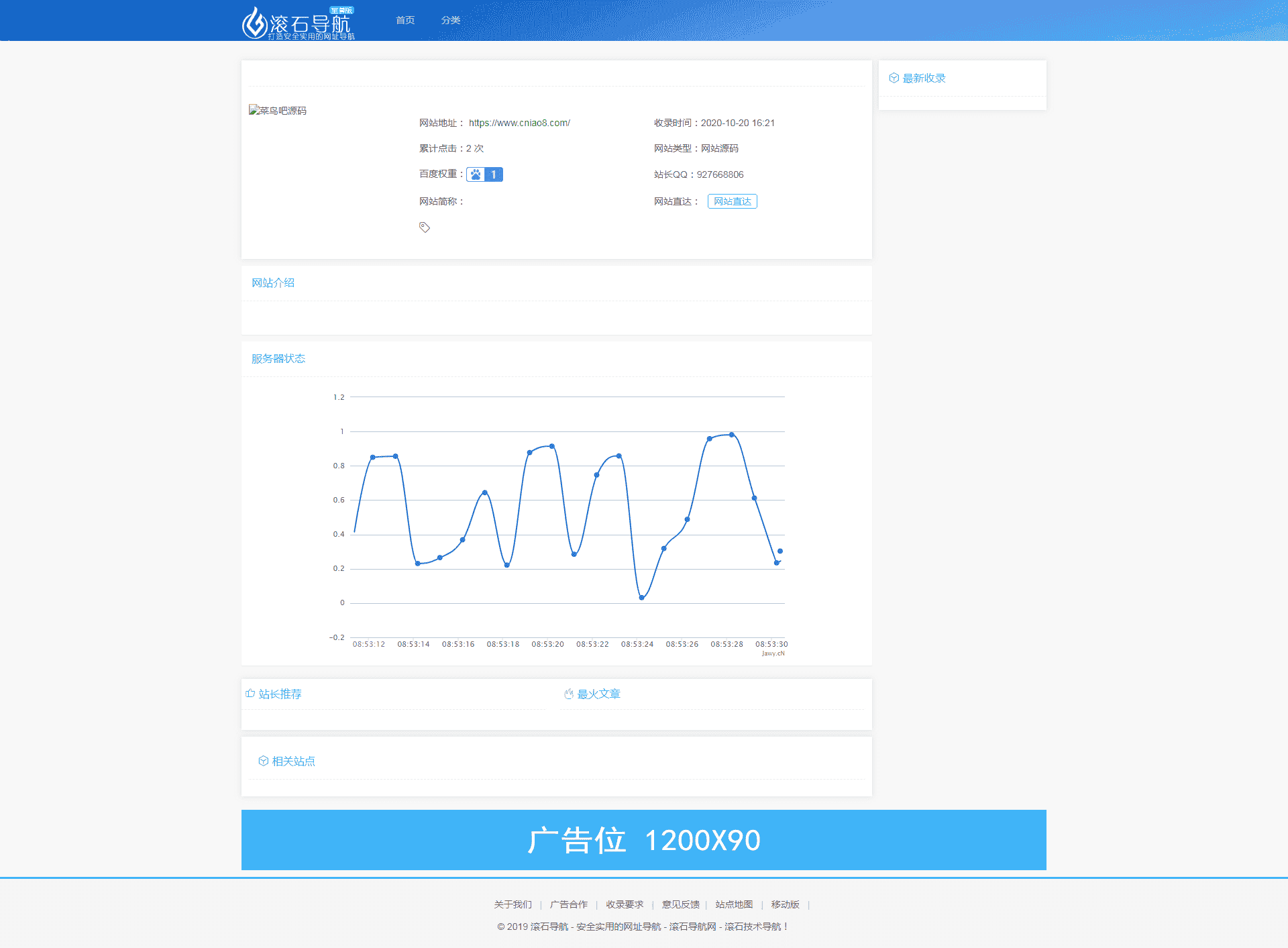
Task: Click the tag icon below 网站简称
Action: (425, 227)
